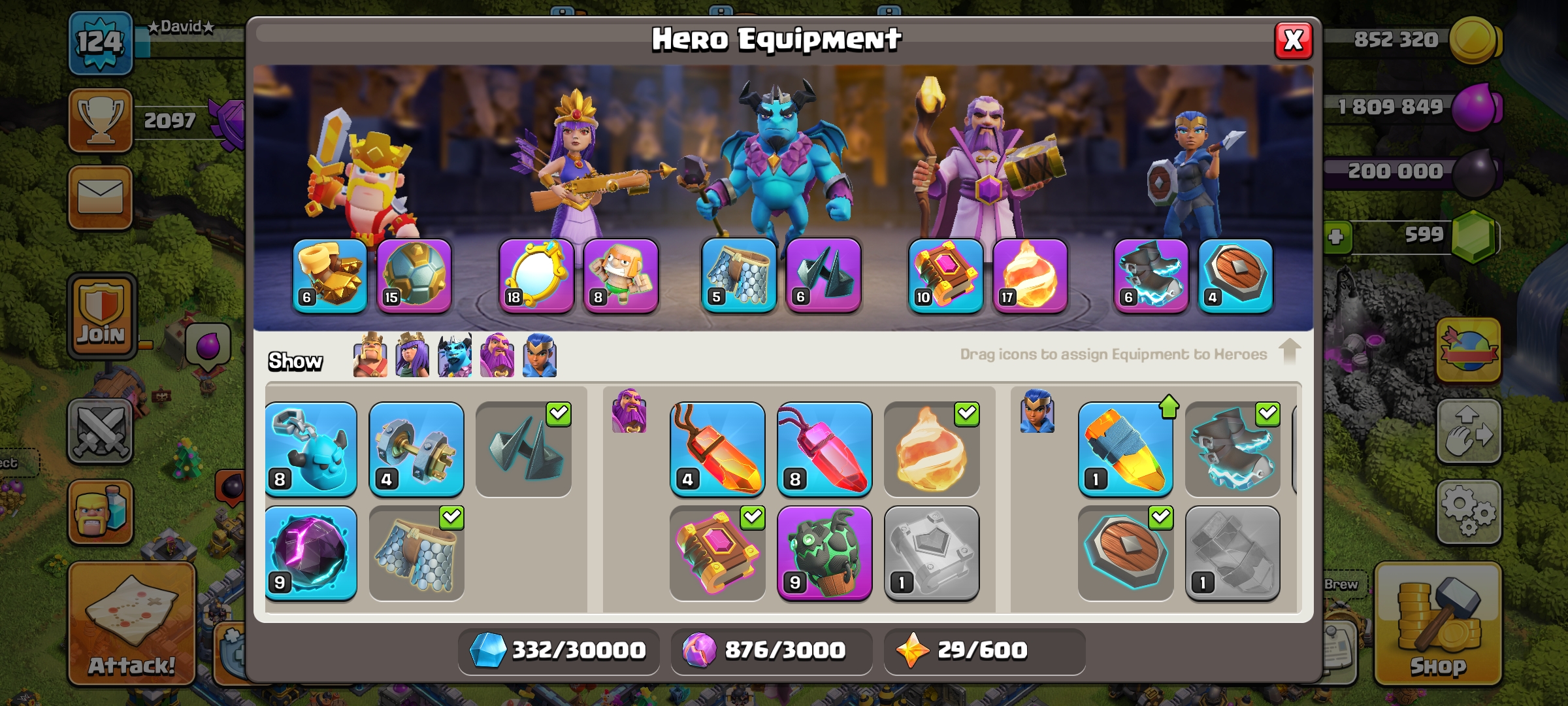Select the checked Eternal Tome equipment tile
The width and height of the screenshot is (1568, 706).
click(717, 553)
